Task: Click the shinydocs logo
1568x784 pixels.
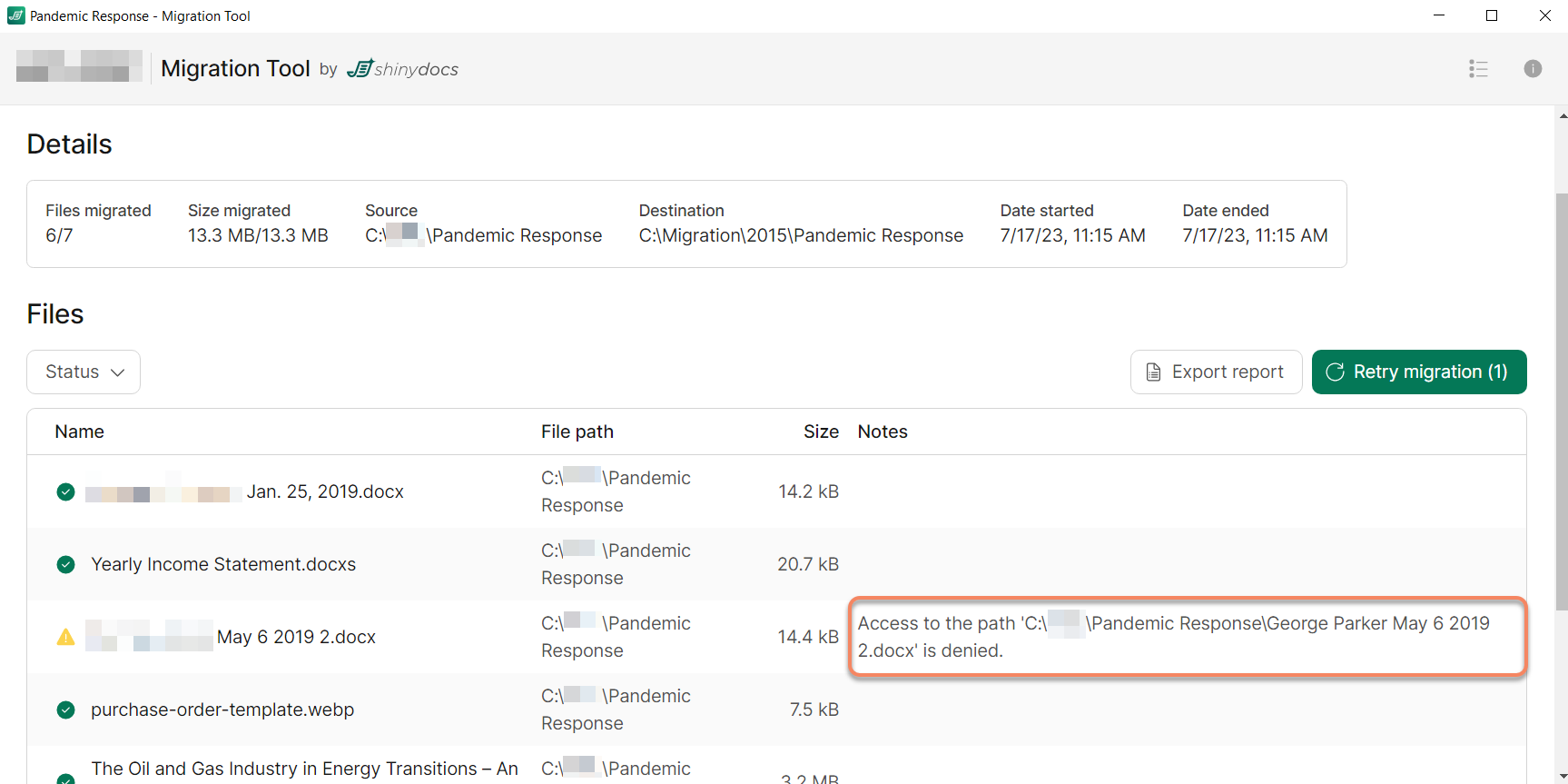Action: 403,69
